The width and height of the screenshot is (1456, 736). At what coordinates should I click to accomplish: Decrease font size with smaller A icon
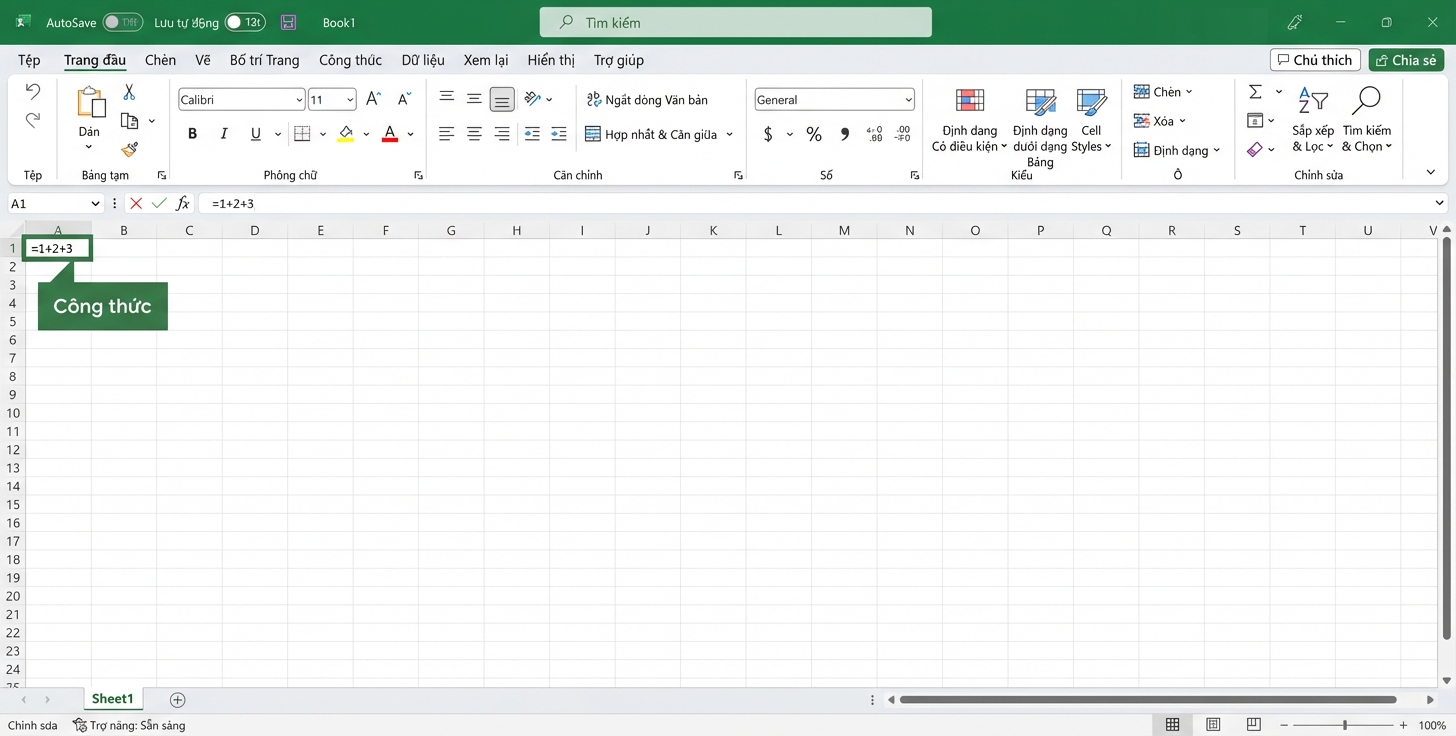(x=404, y=99)
